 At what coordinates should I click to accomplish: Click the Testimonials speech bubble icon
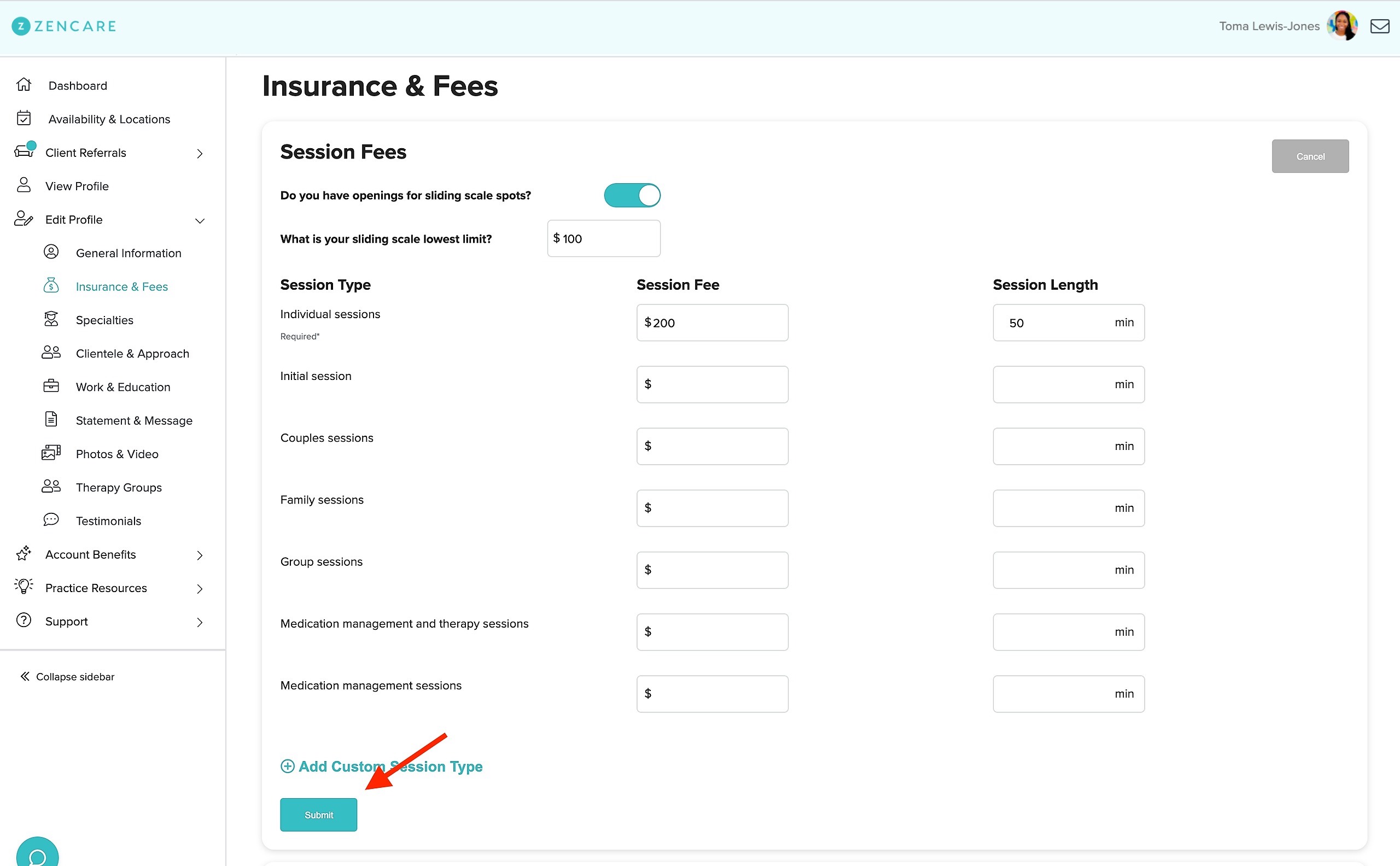pyautogui.click(x=51, y=519)
